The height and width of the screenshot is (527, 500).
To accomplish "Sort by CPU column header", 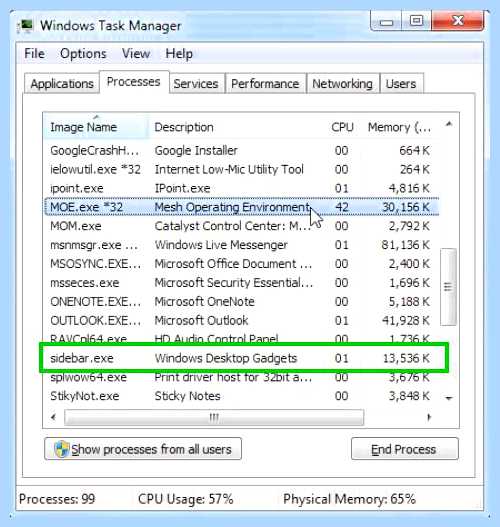I will (x=342, y=127).
